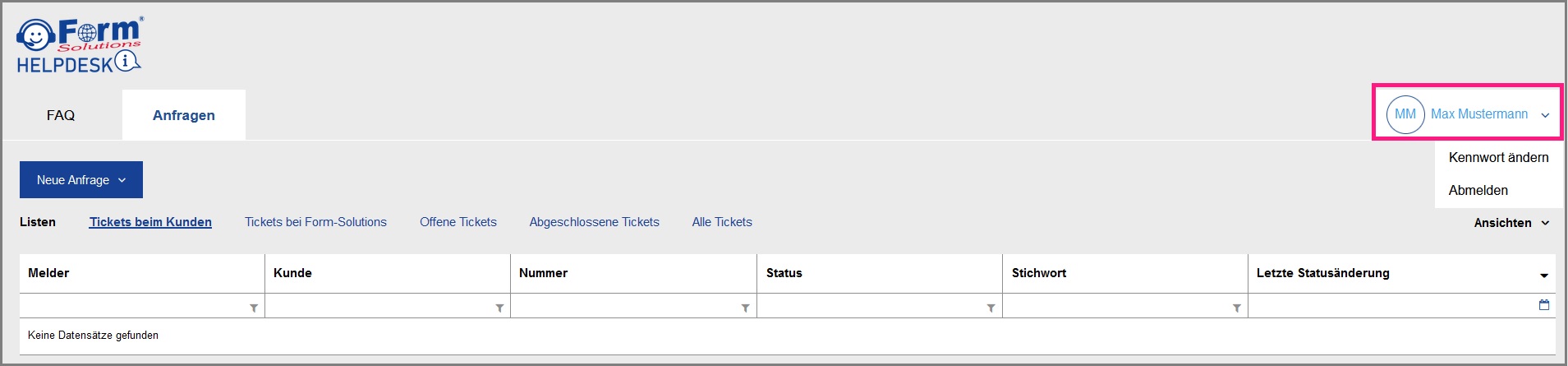The width and height of the screenshot is (1568, 366).
Task: Click filter icon in Melder column
Action: click(254, 308)
